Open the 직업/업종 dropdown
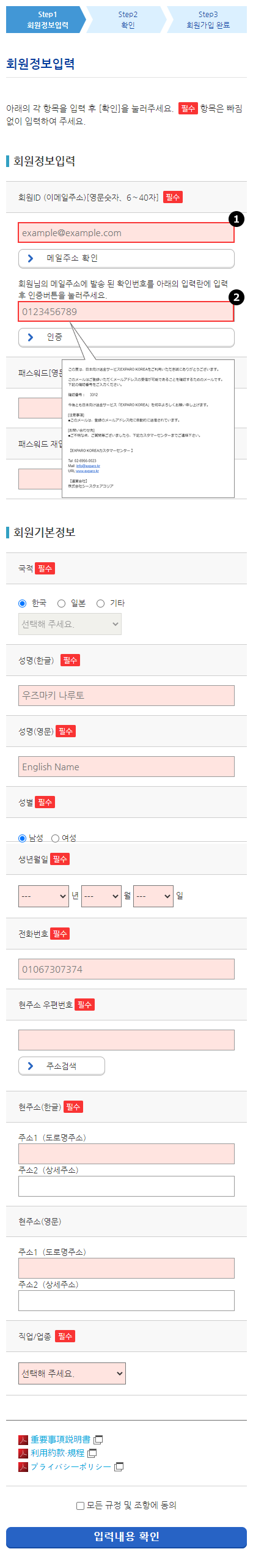The width and height of the screenshot is (253, 1568). [x=72, y=1373]
